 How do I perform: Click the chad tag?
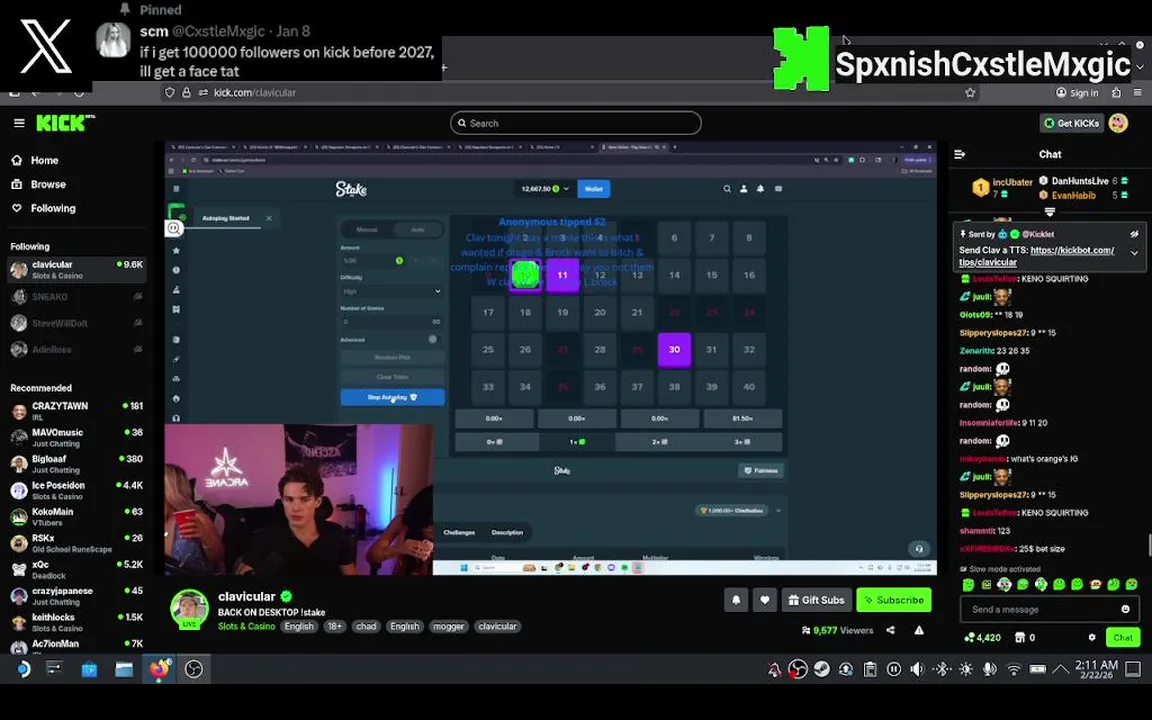(366, 627)
